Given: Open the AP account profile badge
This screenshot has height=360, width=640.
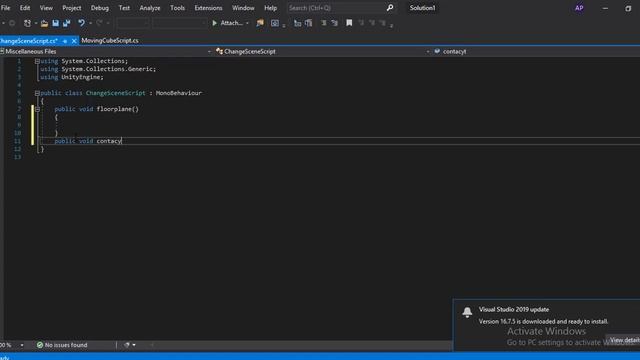Looking at the screenshot, I should pos(579,8).
